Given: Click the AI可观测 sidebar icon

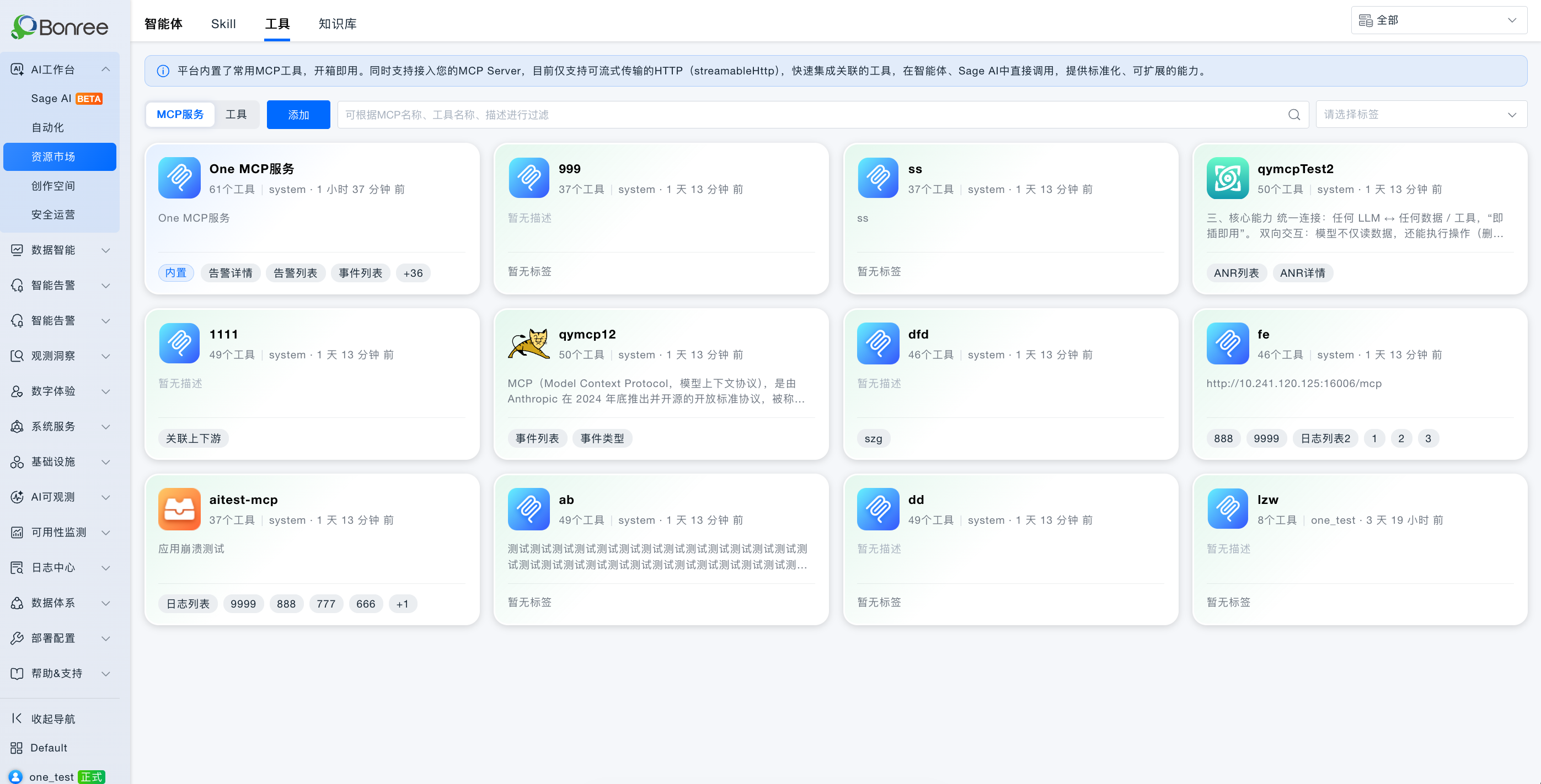Looking at the screenshot, I should click(17, 497).
